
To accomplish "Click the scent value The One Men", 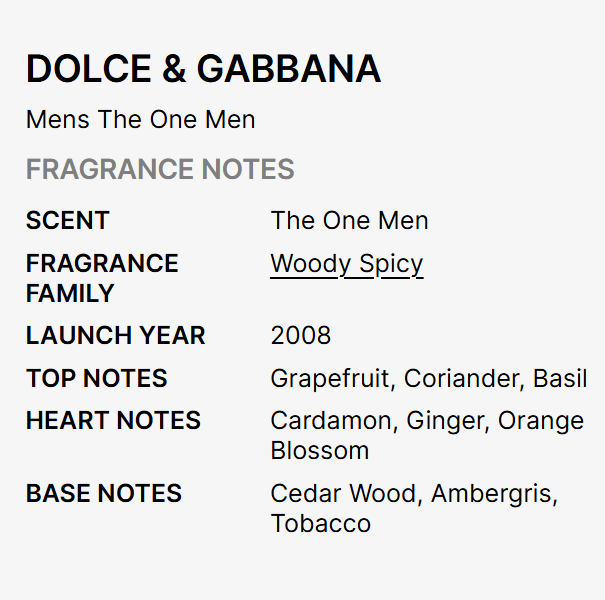I will [349, 221].
